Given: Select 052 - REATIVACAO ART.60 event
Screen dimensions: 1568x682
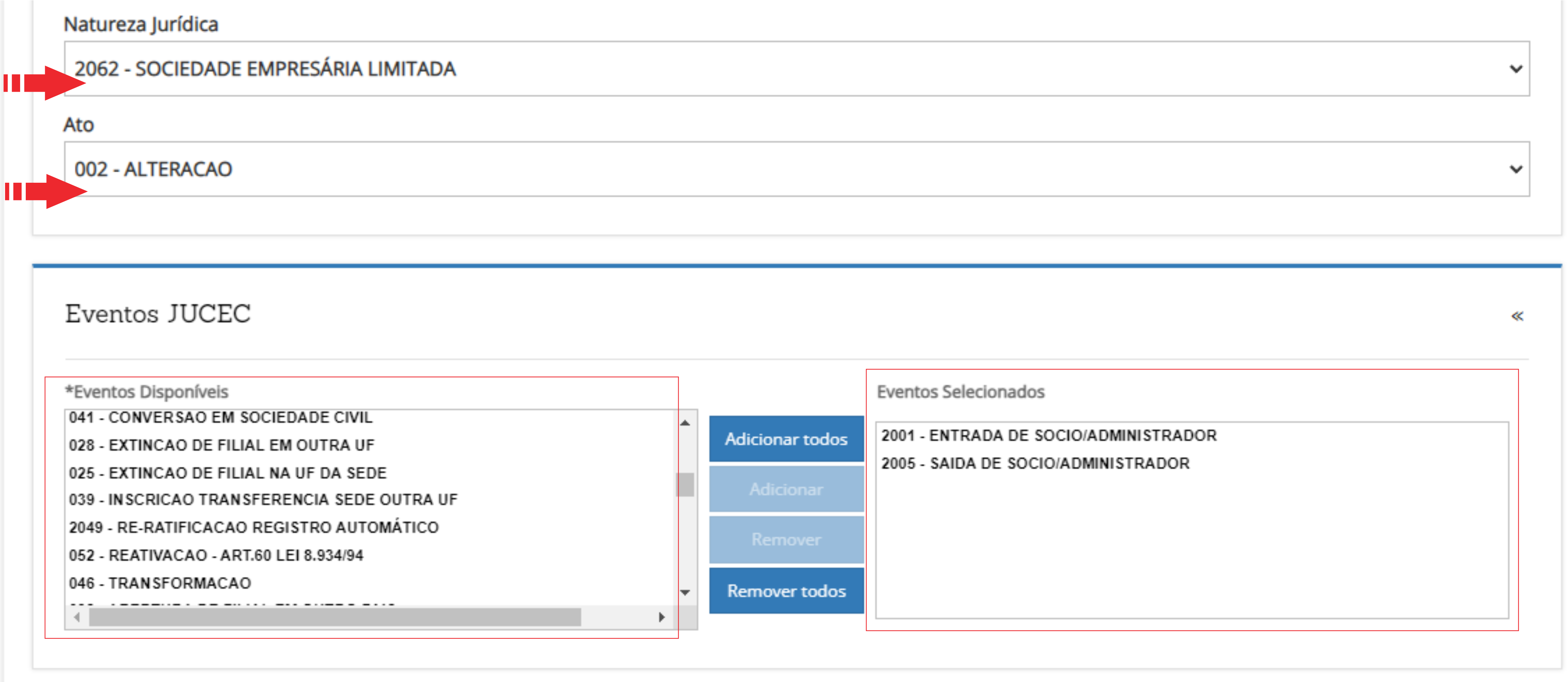Looking at the screenshot, I should pyautogui.click(x=216, y=556).
